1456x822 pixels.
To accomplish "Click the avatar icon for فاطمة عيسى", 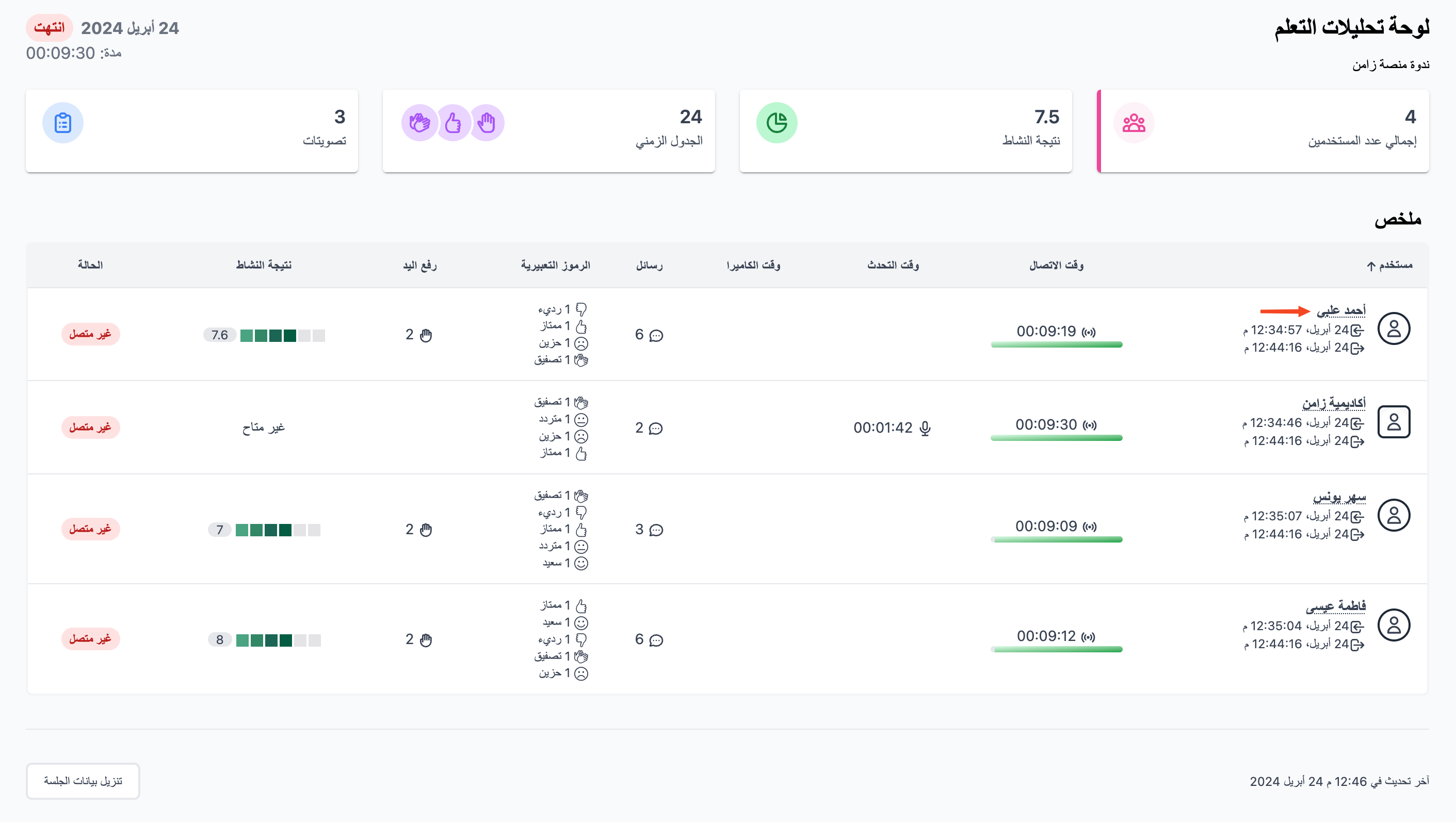I will click(x=1394, y=625).
